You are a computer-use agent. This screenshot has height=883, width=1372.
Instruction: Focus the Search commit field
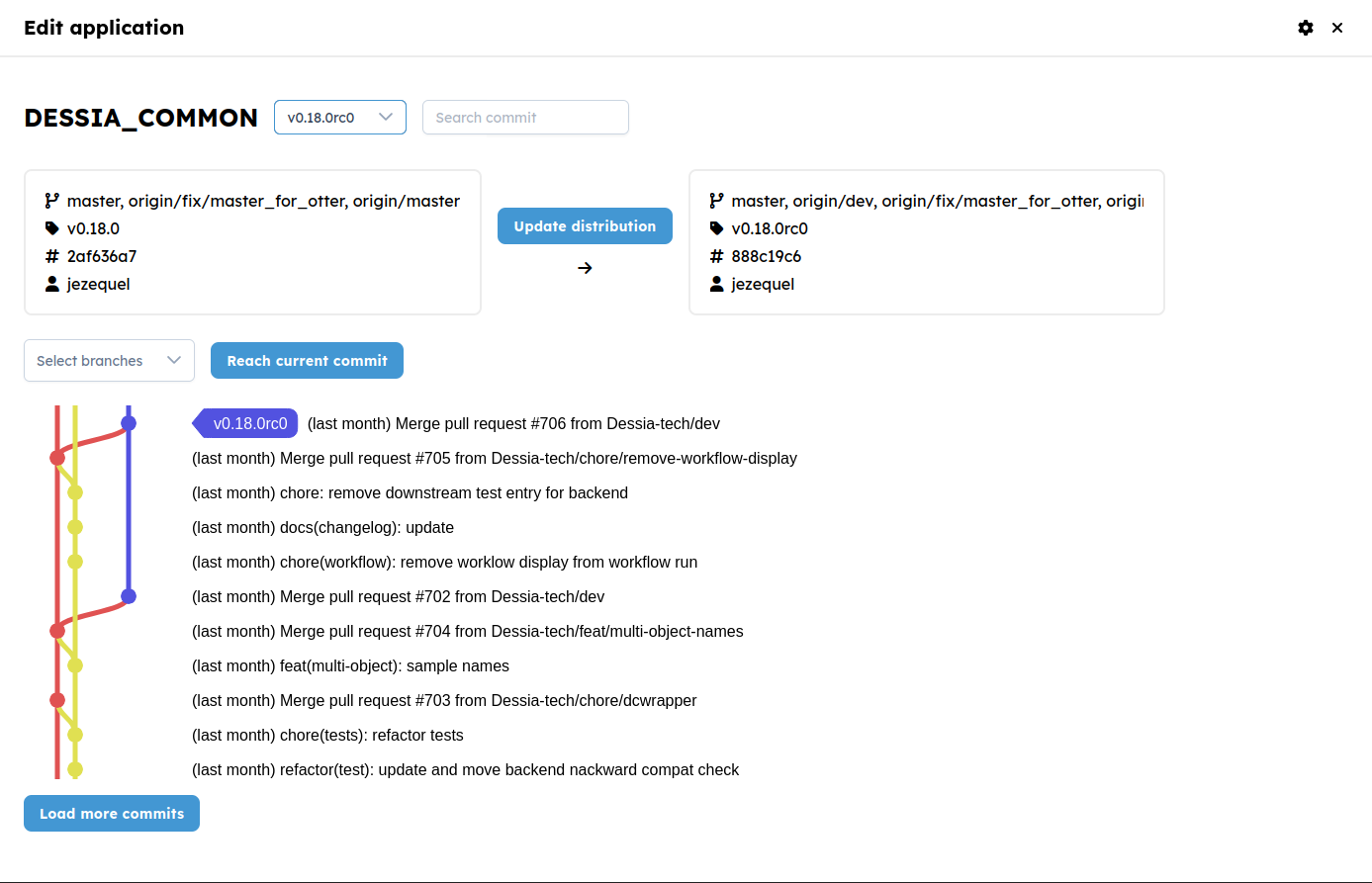pyautogui.click(x=525, y=117)
